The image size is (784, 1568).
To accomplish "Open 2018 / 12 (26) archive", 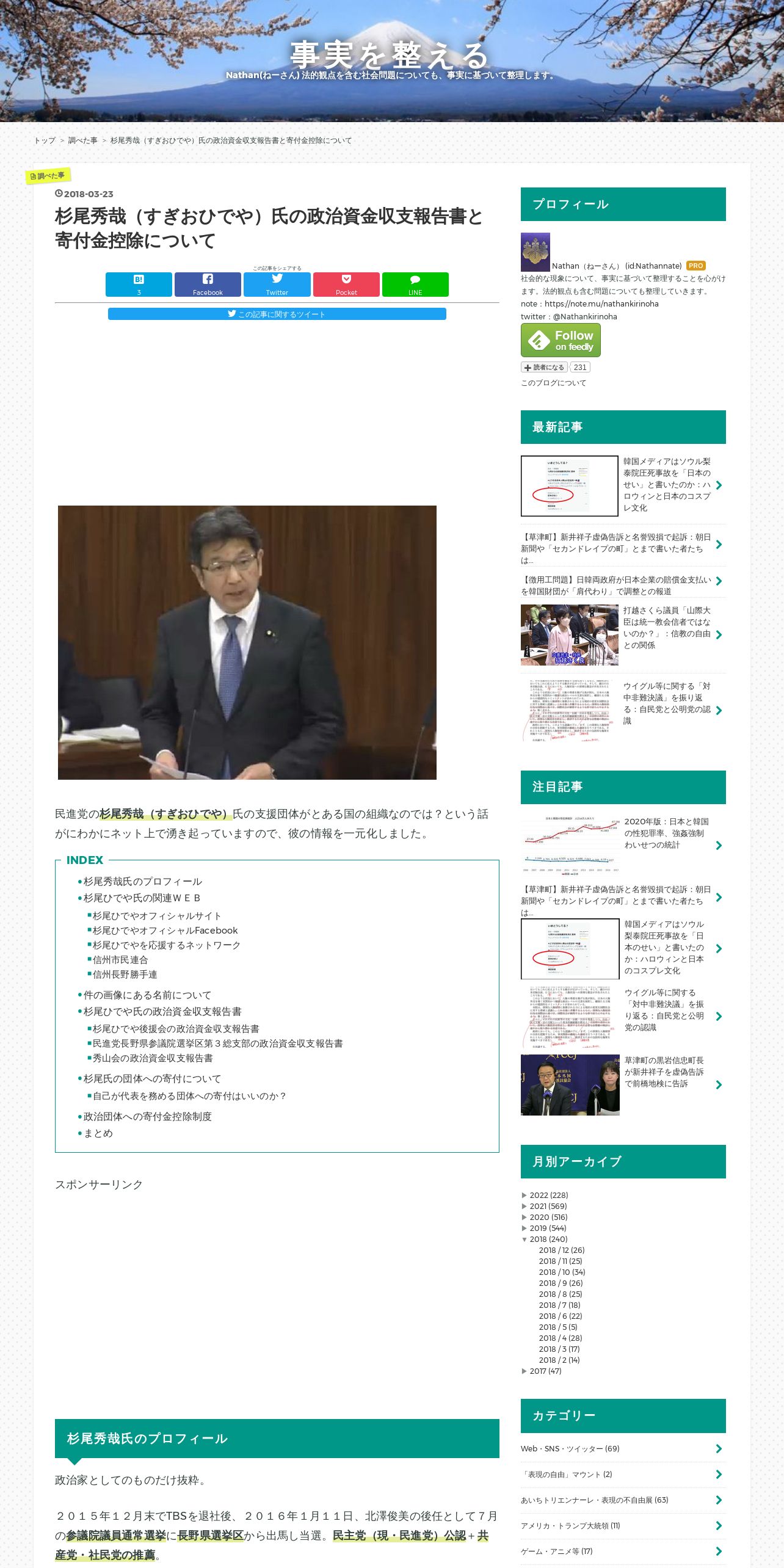I will point(561,1250).
